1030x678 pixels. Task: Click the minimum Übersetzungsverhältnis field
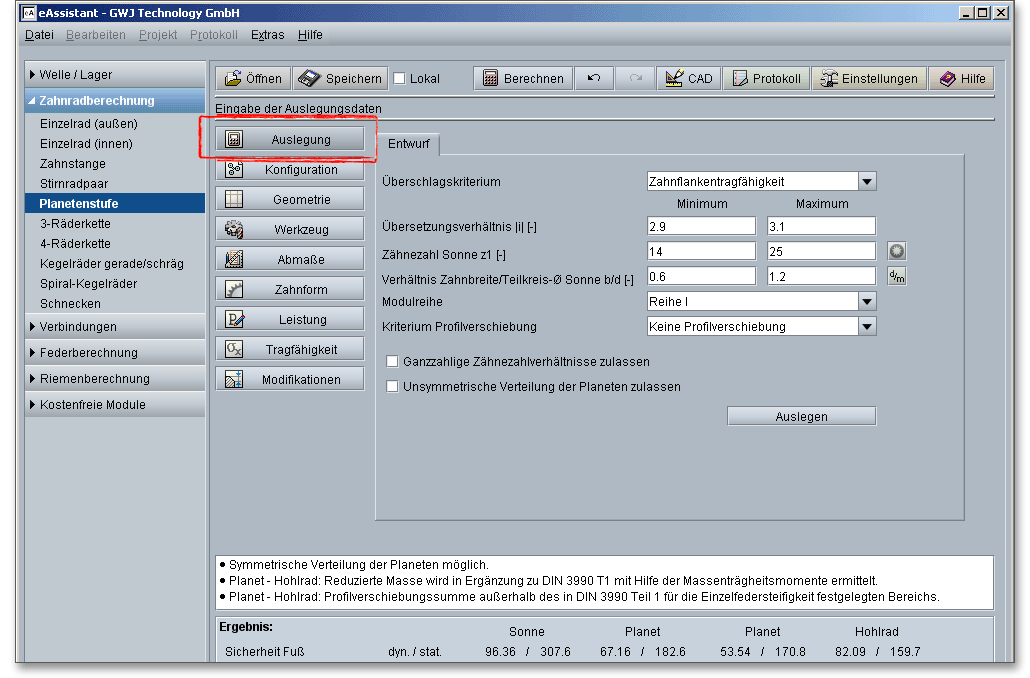pos(701,227)
